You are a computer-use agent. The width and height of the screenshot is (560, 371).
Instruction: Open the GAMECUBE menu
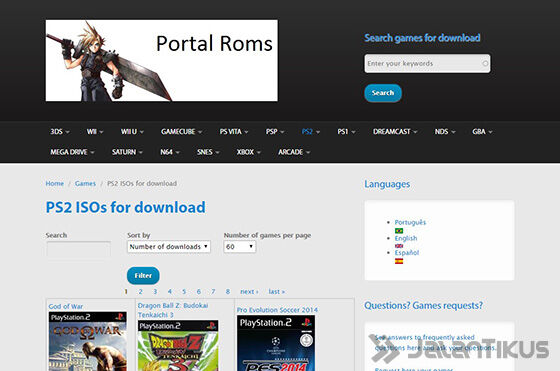pyautogui.click(x=181, y=132)
